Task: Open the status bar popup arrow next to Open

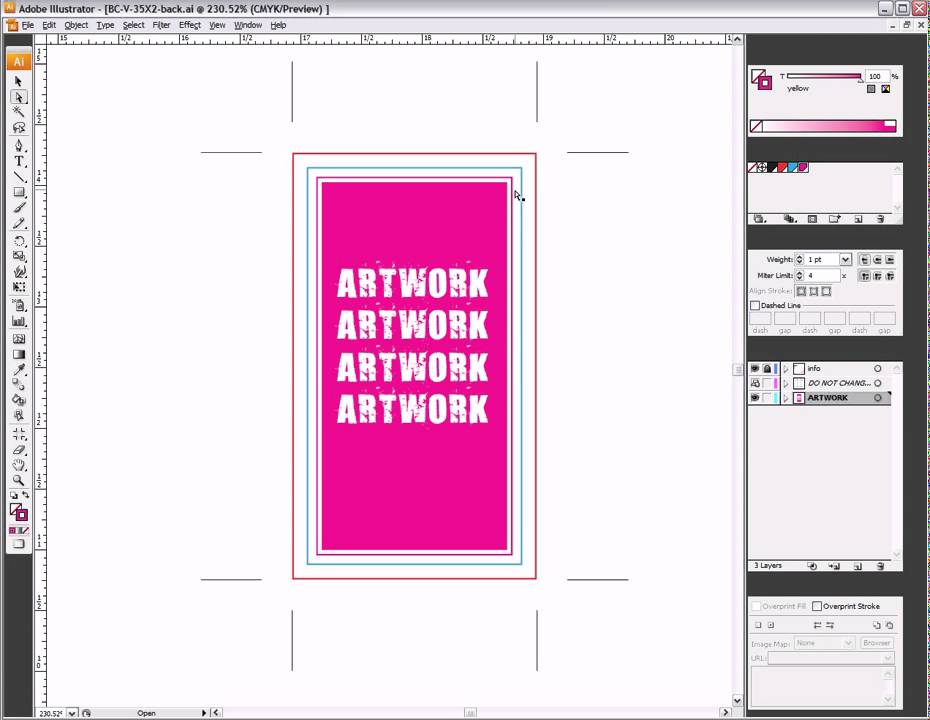Action: [203, 713]
